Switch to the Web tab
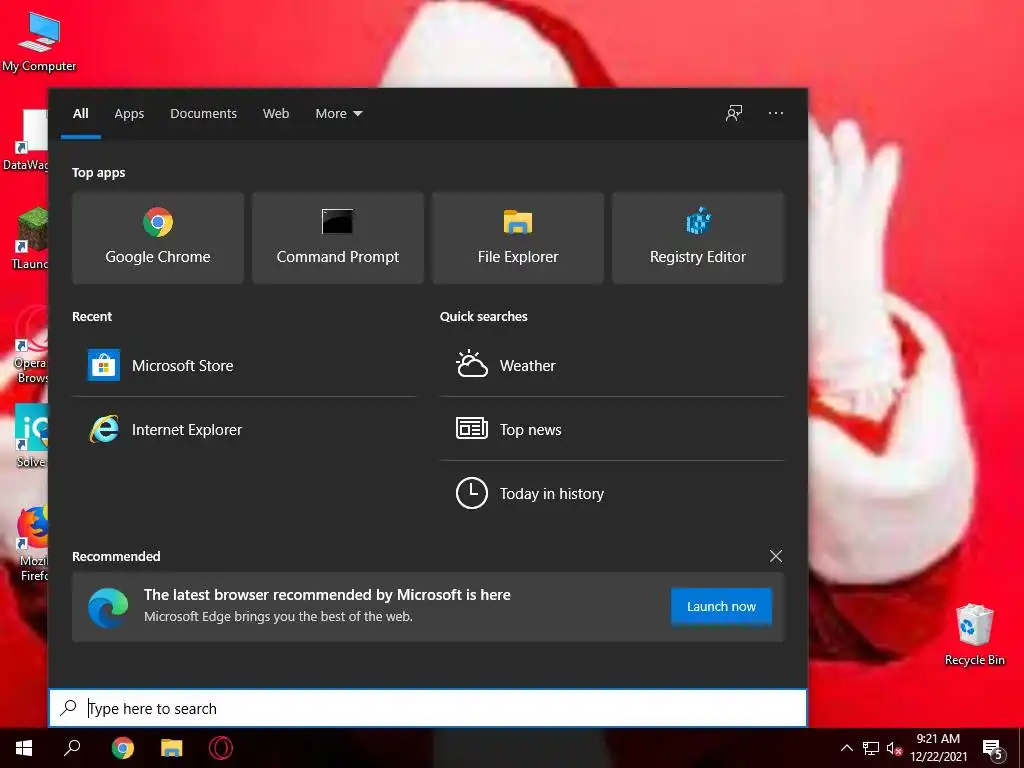 [276, 114]
